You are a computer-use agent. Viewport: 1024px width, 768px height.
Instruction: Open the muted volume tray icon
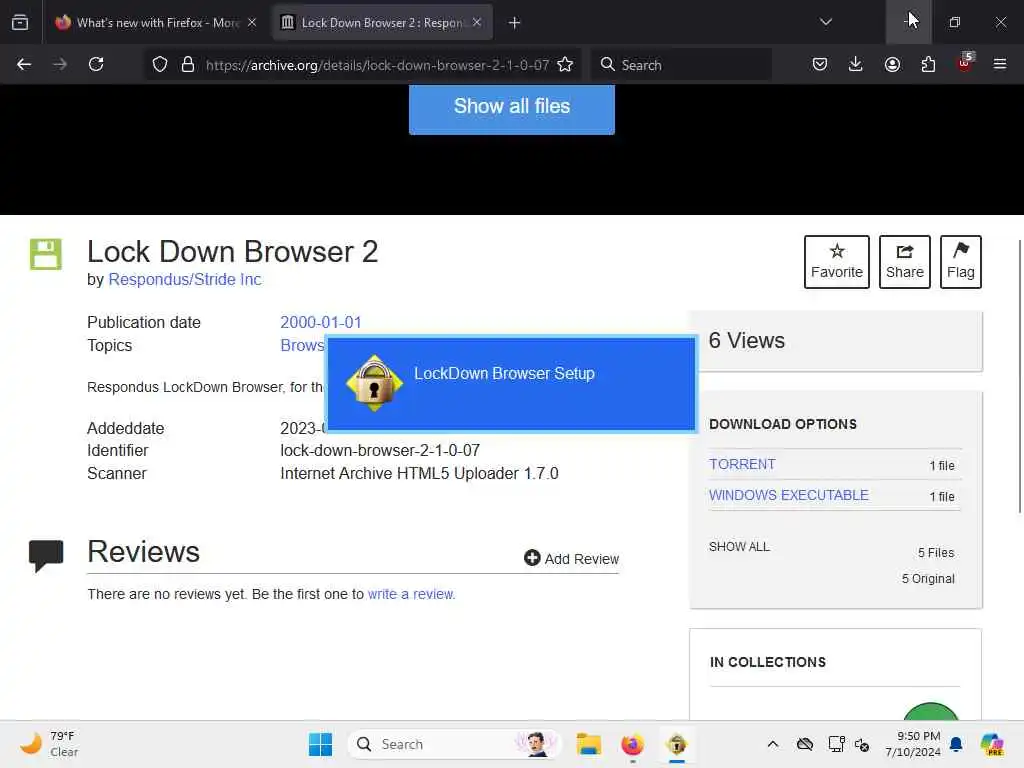862,744
